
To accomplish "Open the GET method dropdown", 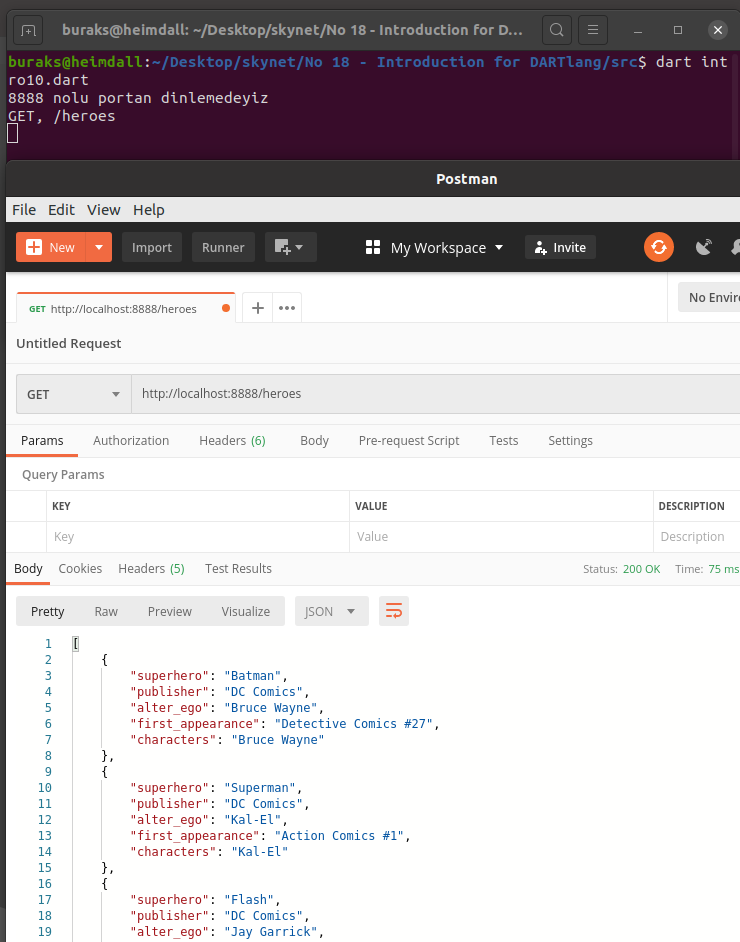I will click(74, 394).
